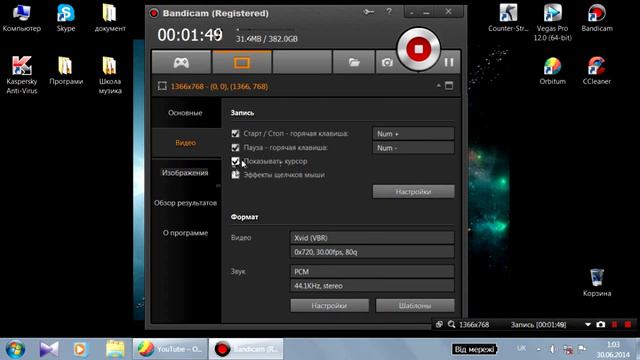Enable Эффекты щелчков мыши checkbox
Image resolution: width=640 pixels, height=360 pixels.
[235, 175]
